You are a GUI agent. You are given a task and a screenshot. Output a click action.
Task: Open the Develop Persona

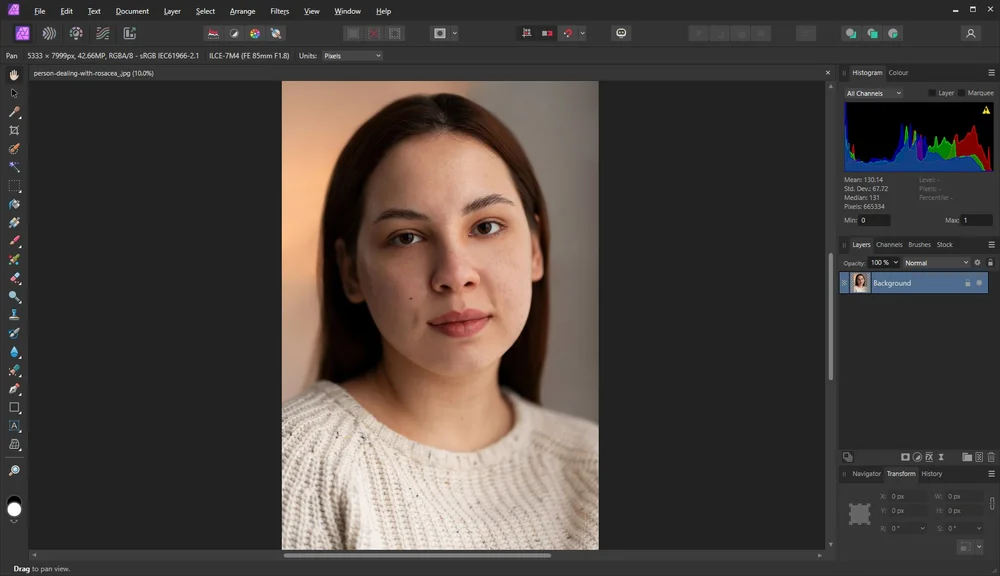tap(76, 33)
